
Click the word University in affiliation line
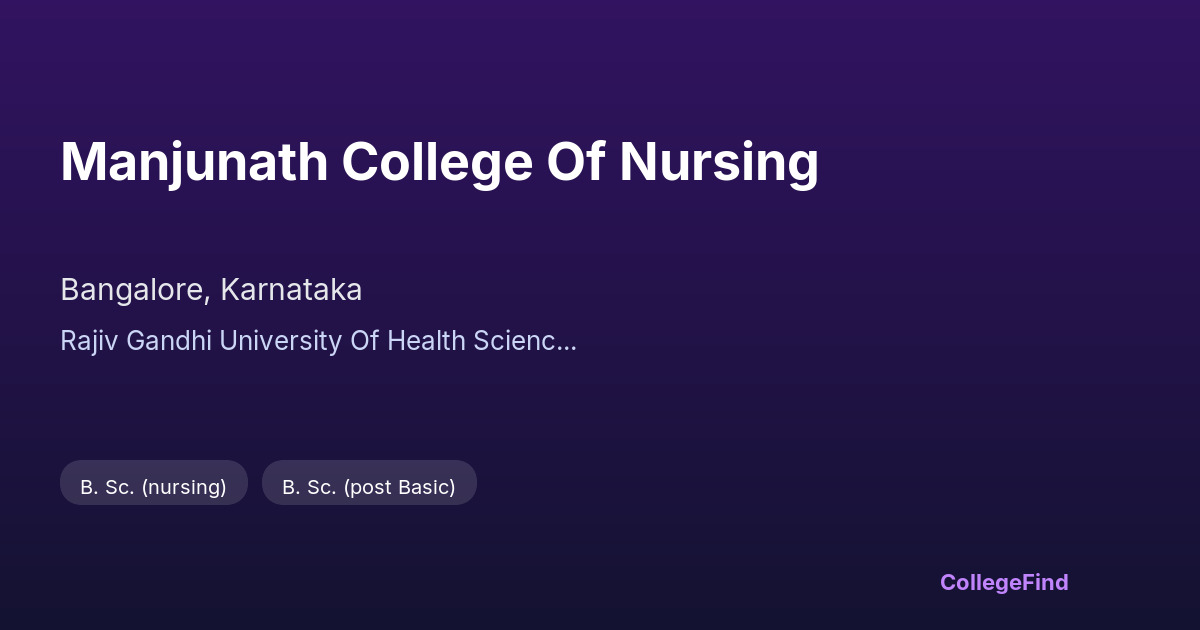(x=280, y=341)
